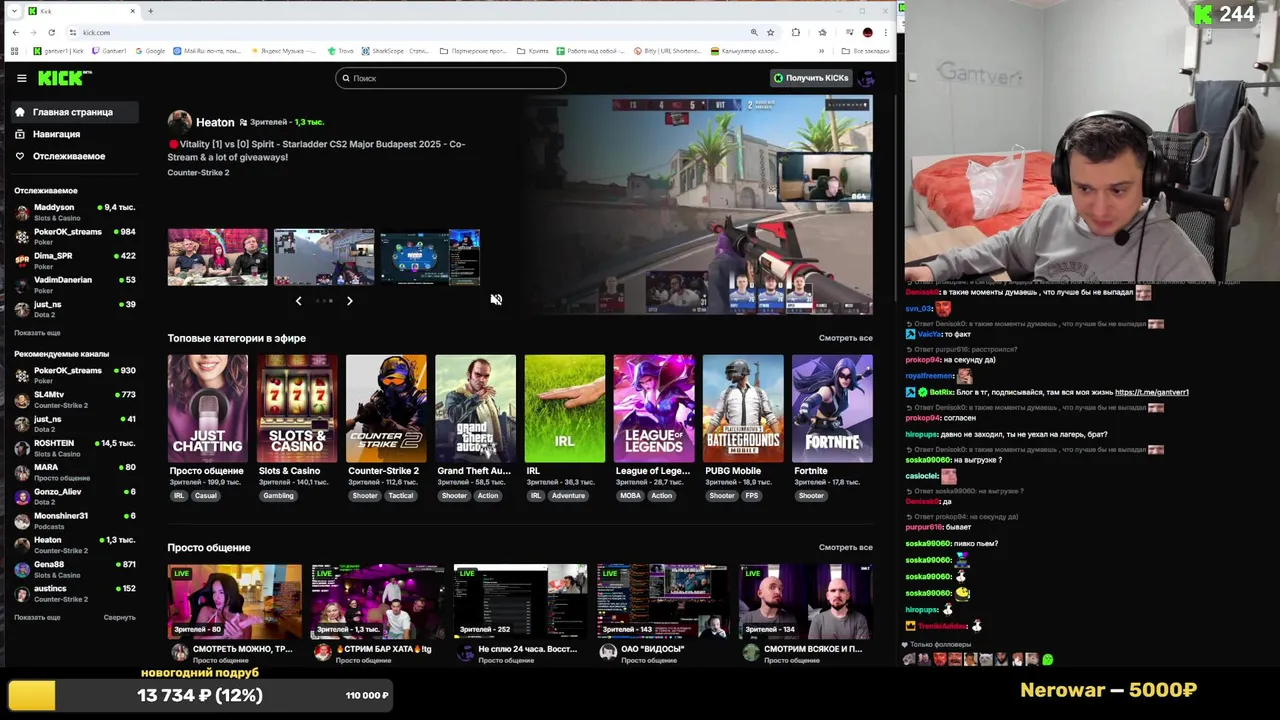The height and width of the screenshot is (720, 1280).
Task: Expand followed channels via first Показать еще
Action: (x=37, y=333)
